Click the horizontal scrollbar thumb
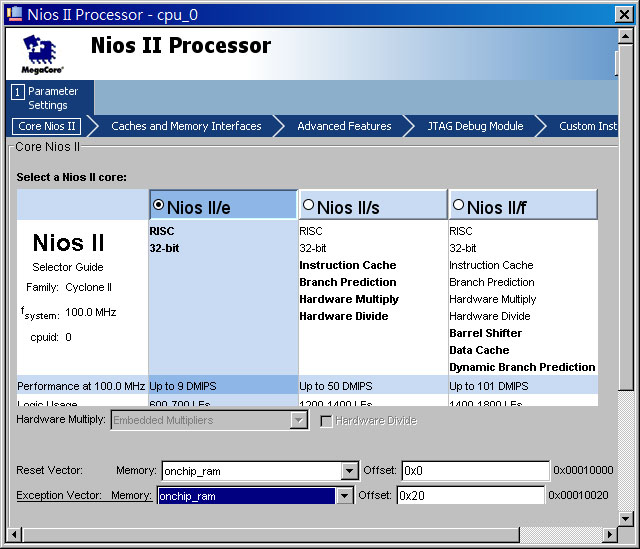 pos(271,534)
